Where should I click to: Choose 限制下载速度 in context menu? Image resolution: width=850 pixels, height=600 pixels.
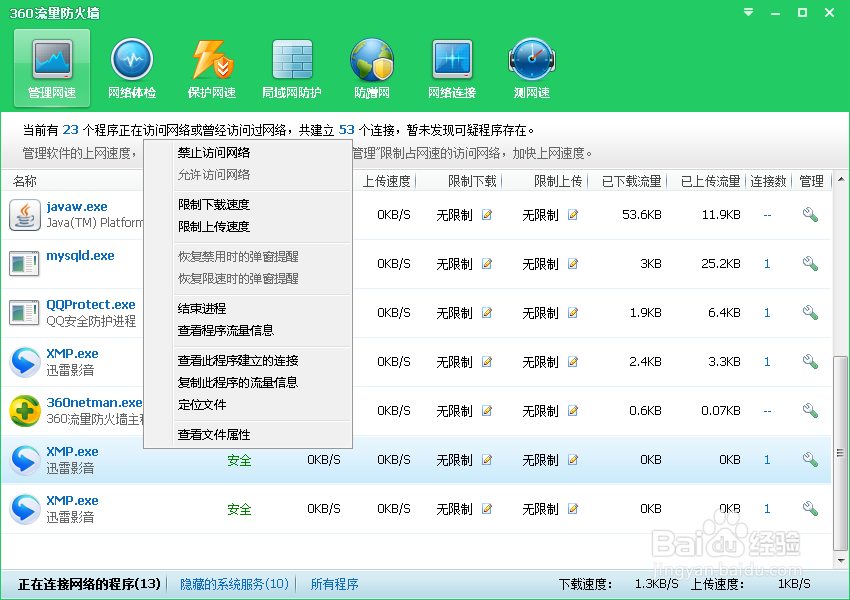tap(214, 205)
